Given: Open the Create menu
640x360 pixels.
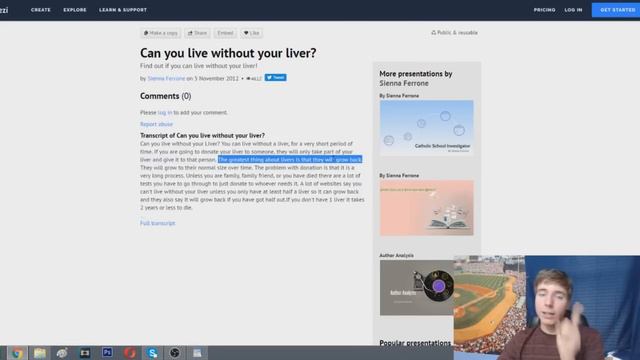Looking at the screenshot, I should pos(41,10).
